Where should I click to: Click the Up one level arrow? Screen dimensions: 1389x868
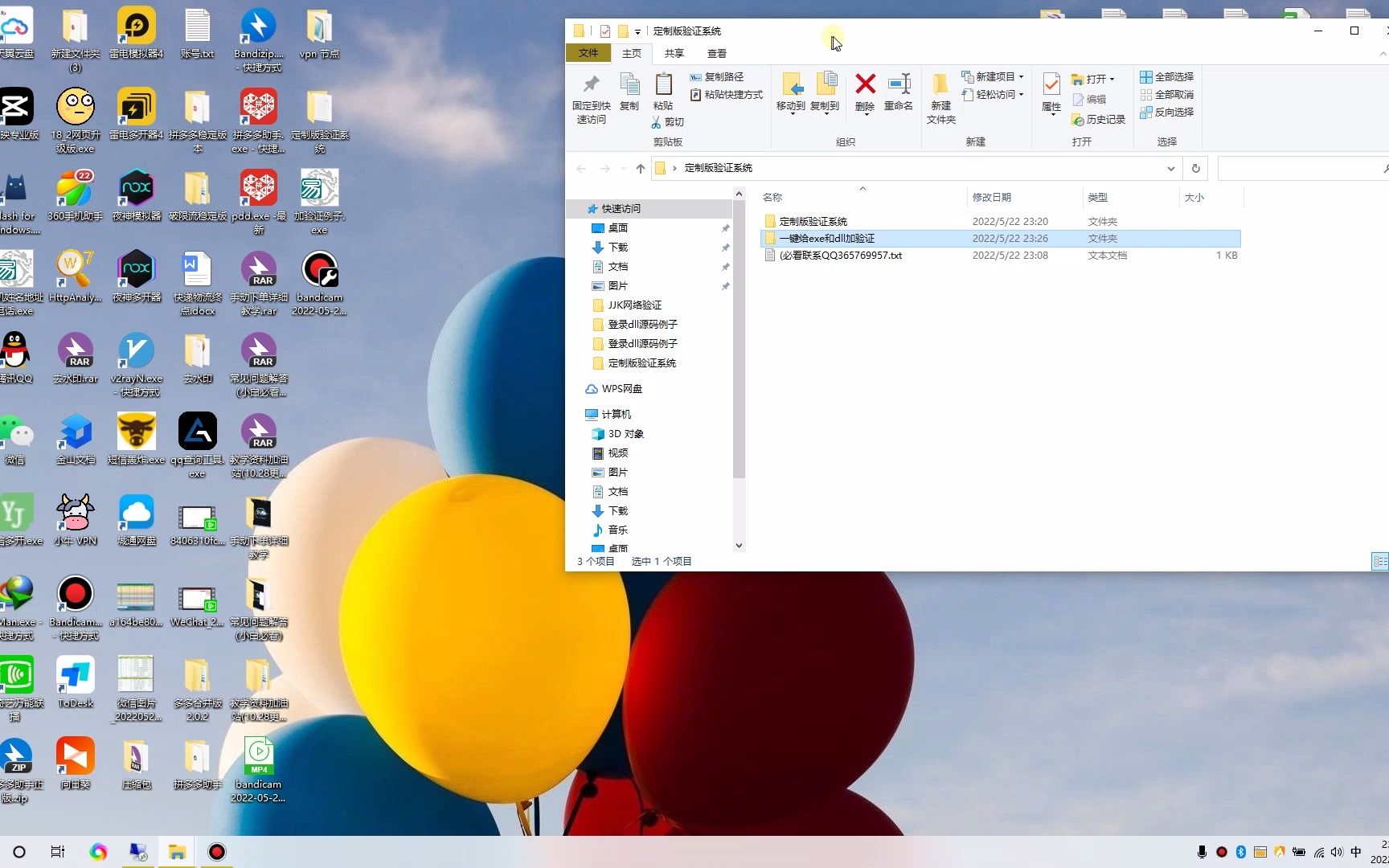point(640,168)
